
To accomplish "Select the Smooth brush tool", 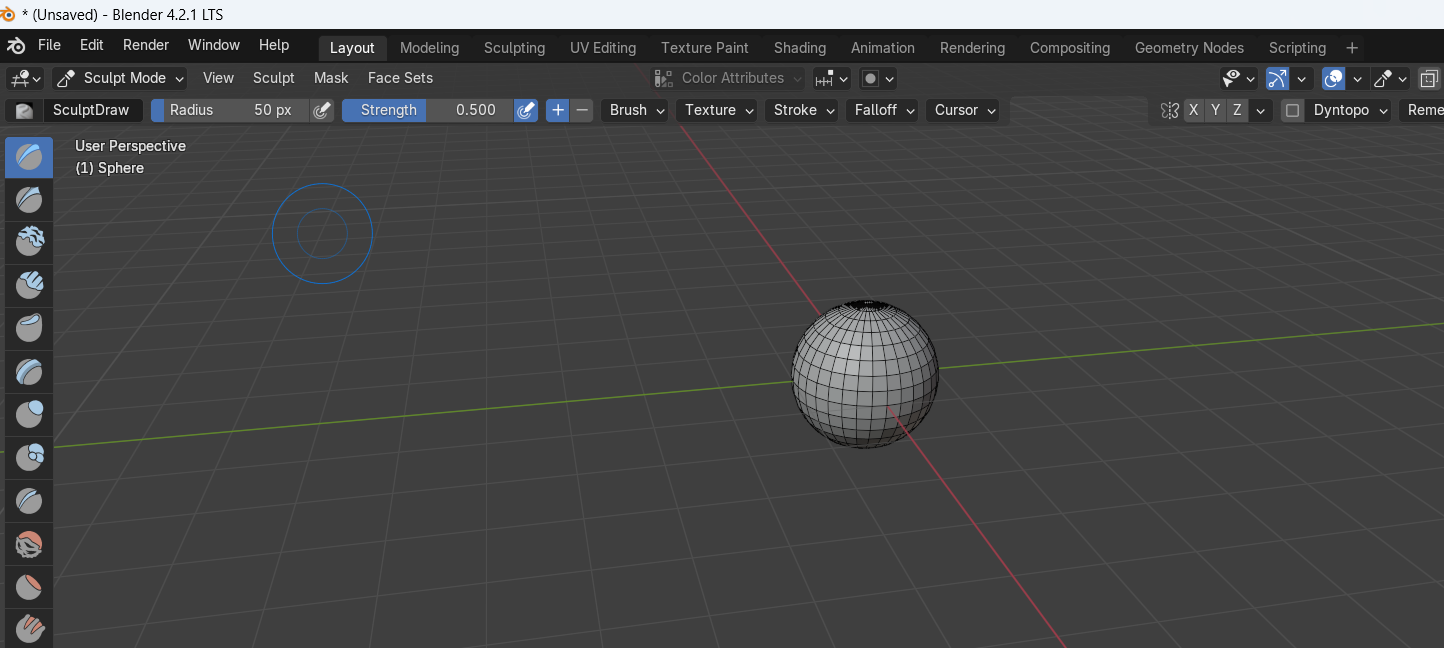I will pos(29,545).
